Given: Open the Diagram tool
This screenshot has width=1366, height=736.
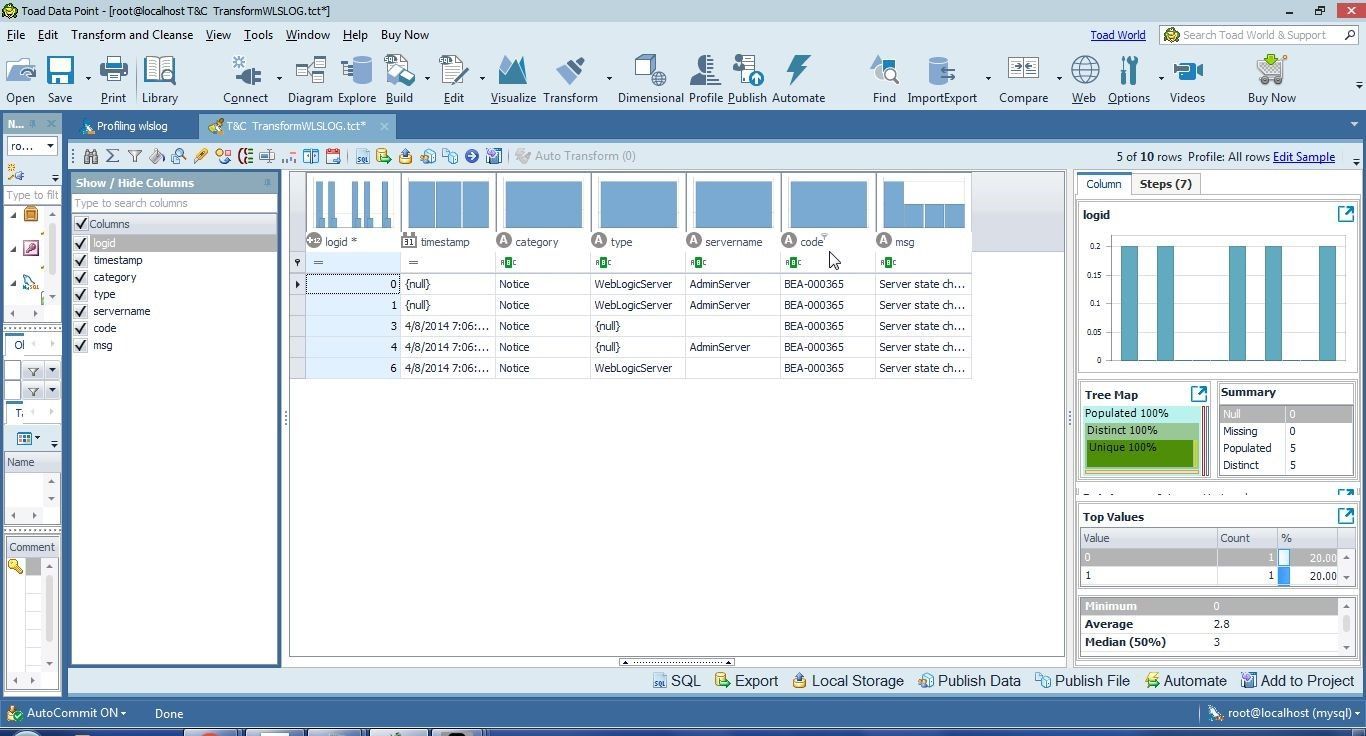Looking at the screenshot, I should pyautogui.click(x=310, y=80).
